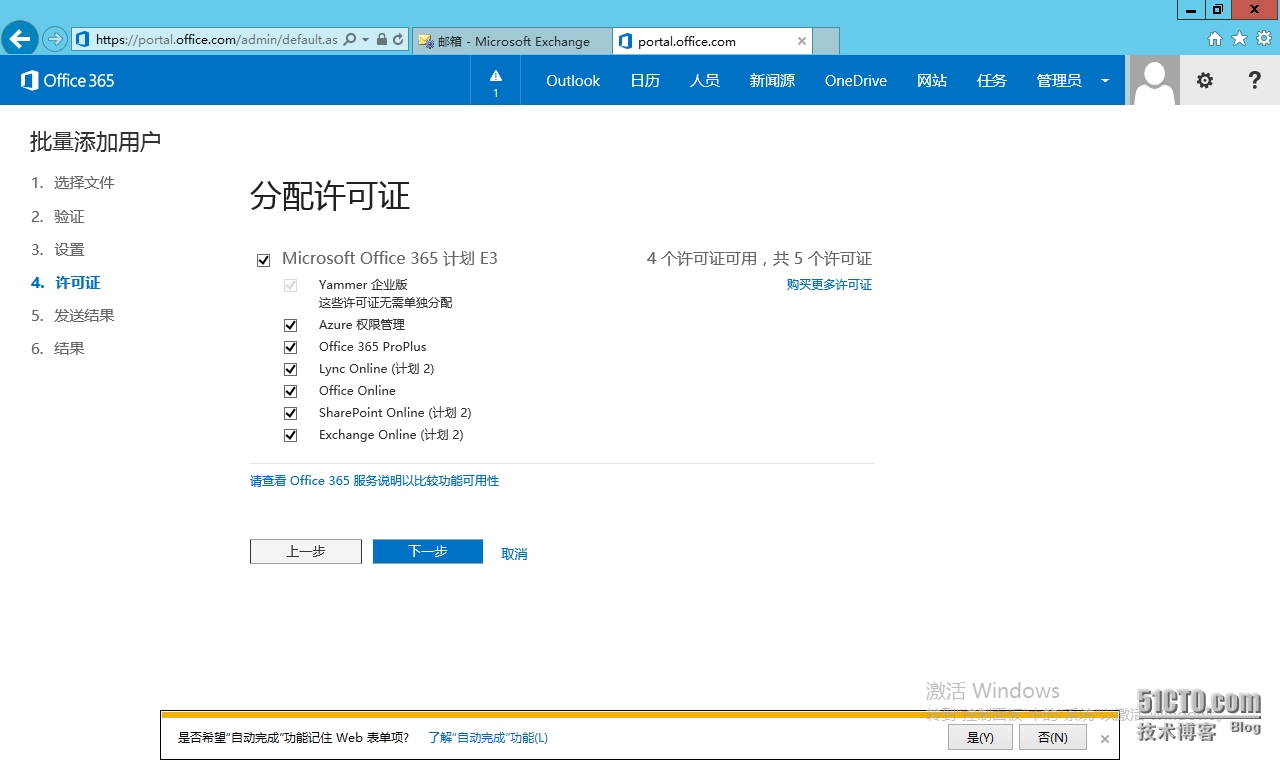This screenshot has width=1280, height=760.
Task: Open Outlook from the navigation bar
Action: [572, 80]
